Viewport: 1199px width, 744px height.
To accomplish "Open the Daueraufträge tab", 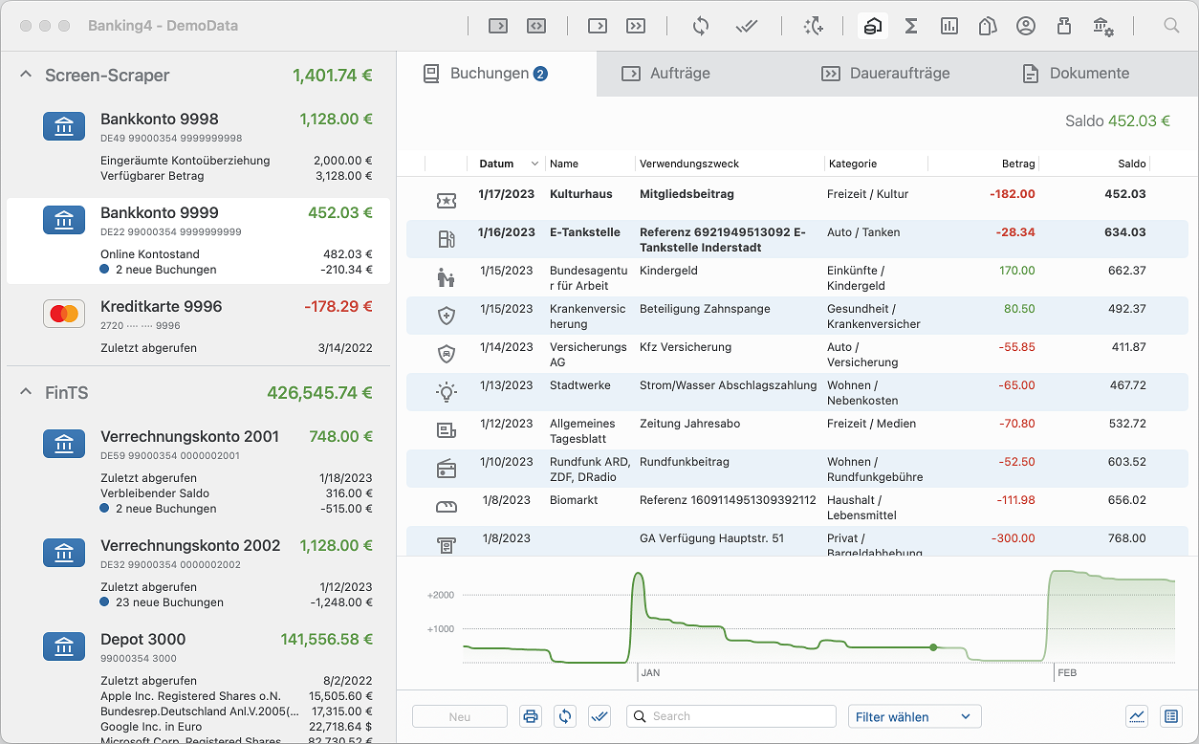I will pyautogui.click(x=885, y=73).
